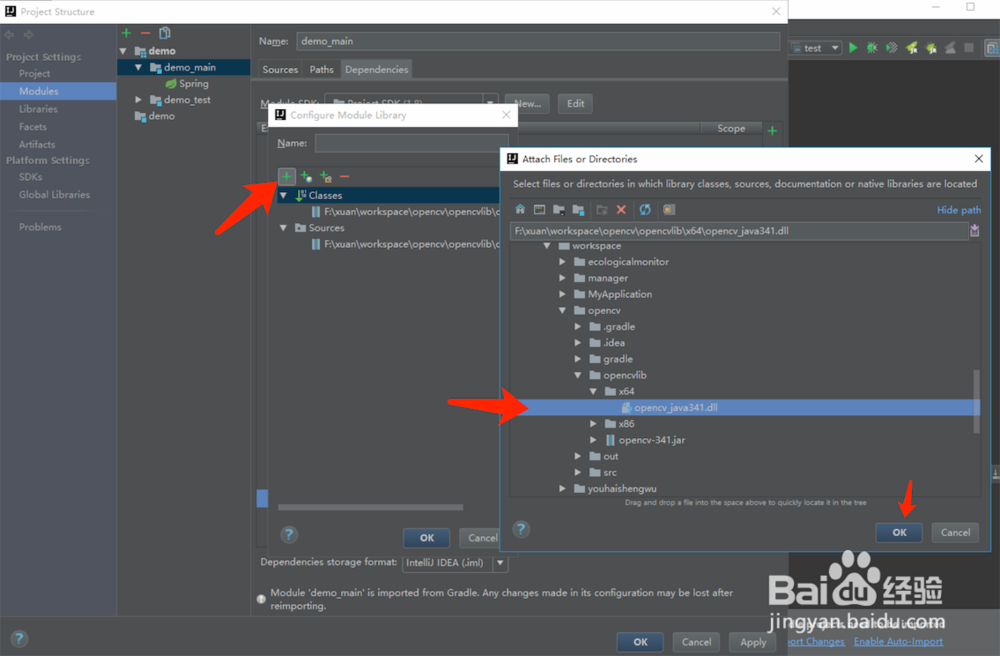The height and width of the screenshot is (656, 1000).
Task: Go to Home directory in Attach Files toolbar
Action: pyautogui.click(x=520, y=210)
